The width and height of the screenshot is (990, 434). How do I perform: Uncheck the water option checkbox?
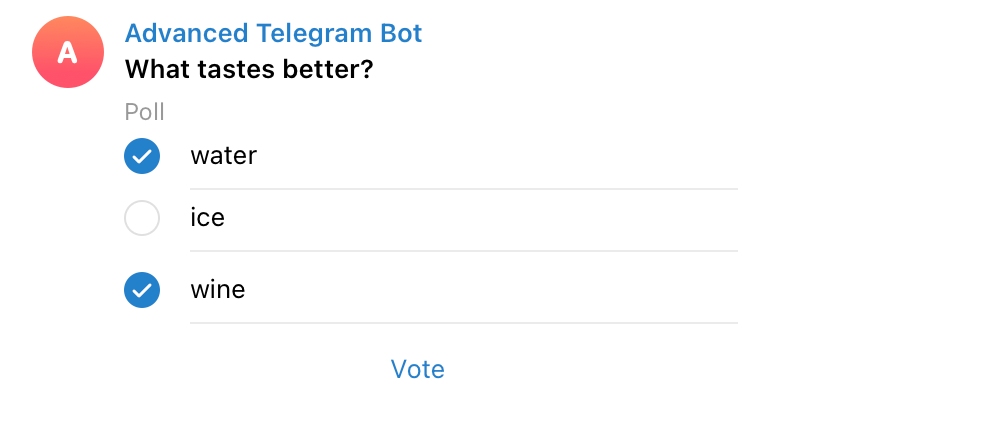click(x=142, y=156)
